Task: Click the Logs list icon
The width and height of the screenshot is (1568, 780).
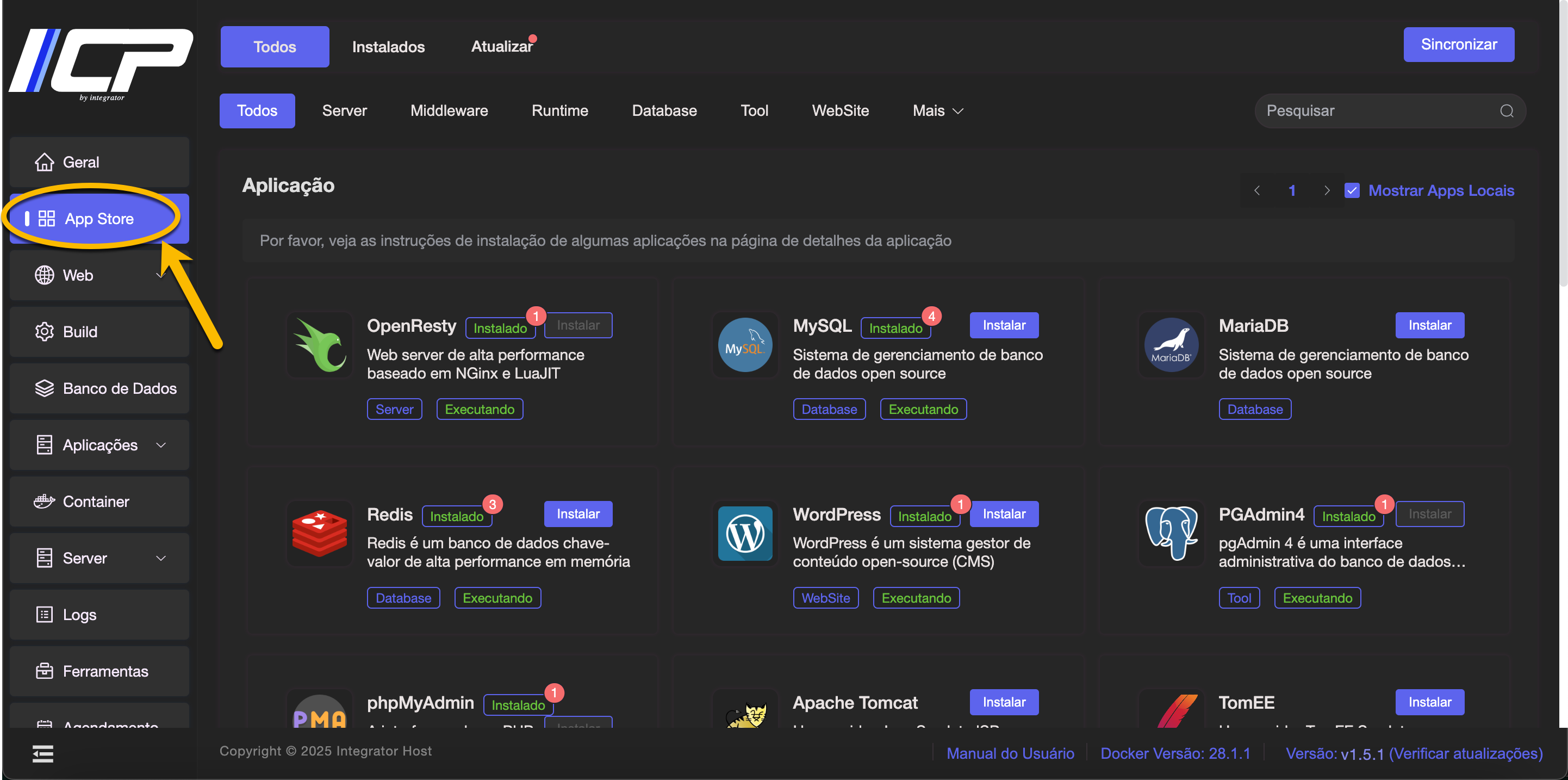Action: point(44,615)
